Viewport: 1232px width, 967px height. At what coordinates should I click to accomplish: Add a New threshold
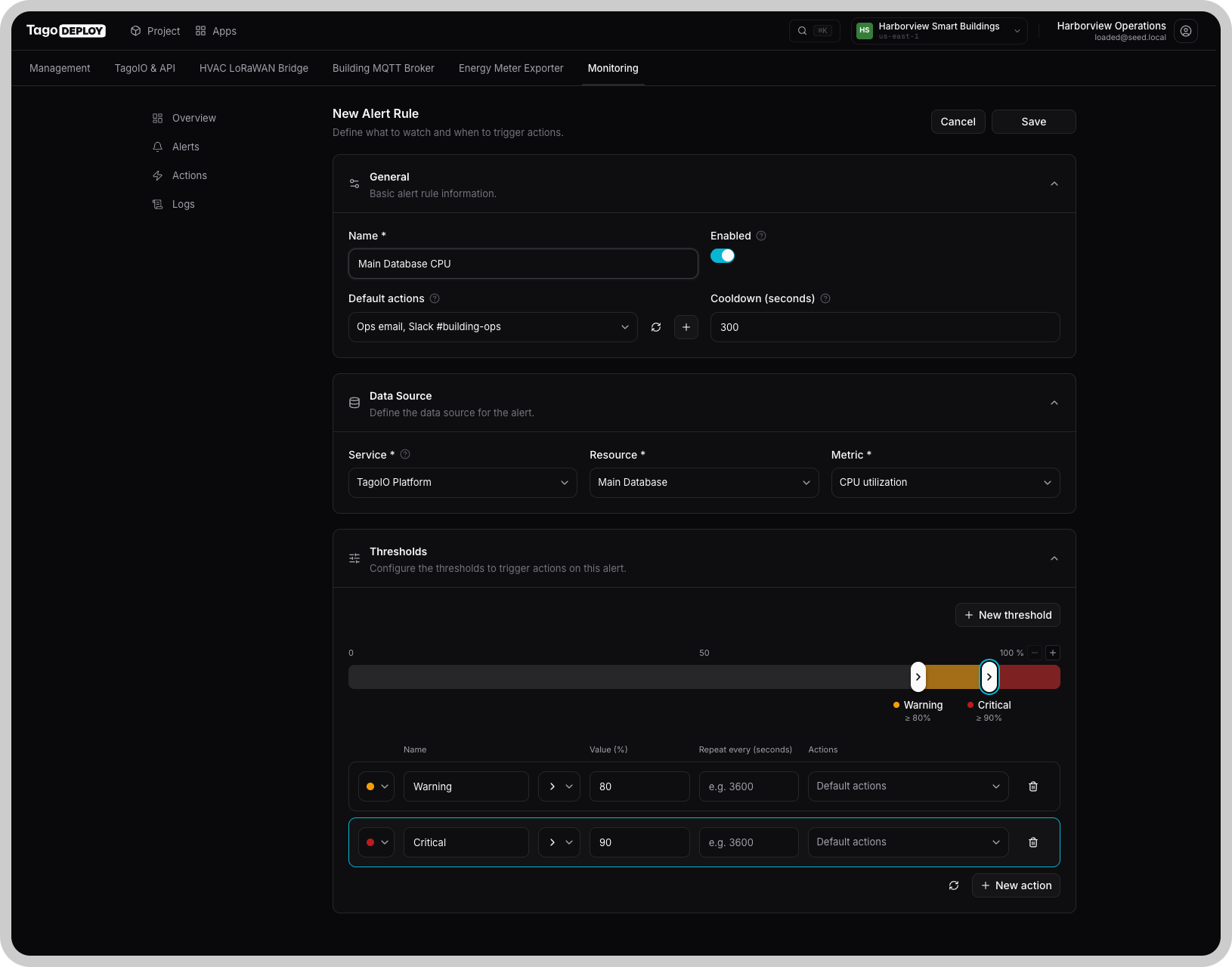click(1008, 615)
